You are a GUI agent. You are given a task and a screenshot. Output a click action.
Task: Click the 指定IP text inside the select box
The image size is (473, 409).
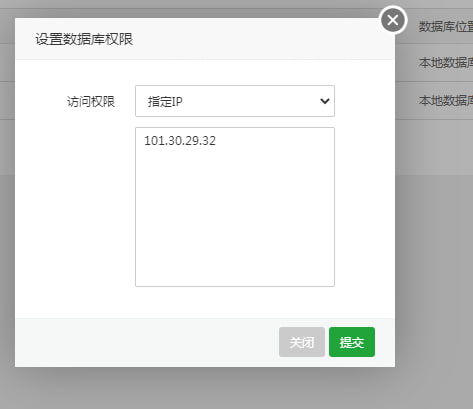pos(165,101)
